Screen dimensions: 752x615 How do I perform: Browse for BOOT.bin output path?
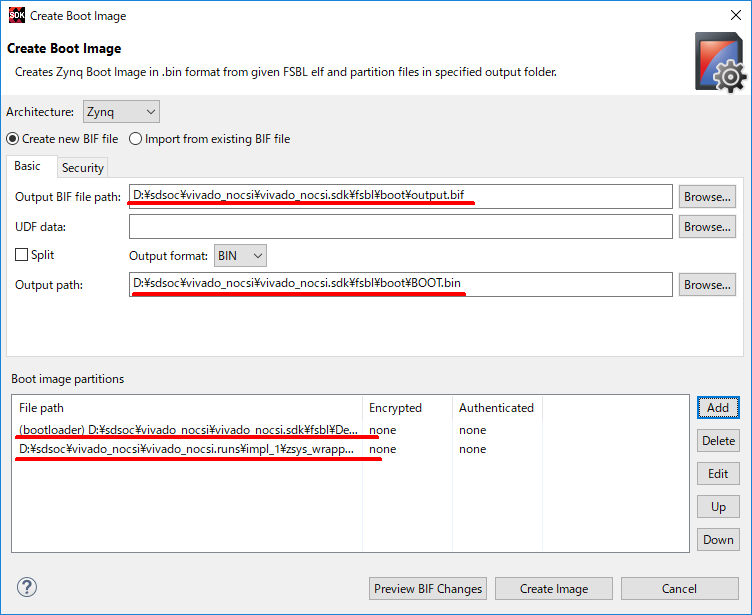[707, 285]
